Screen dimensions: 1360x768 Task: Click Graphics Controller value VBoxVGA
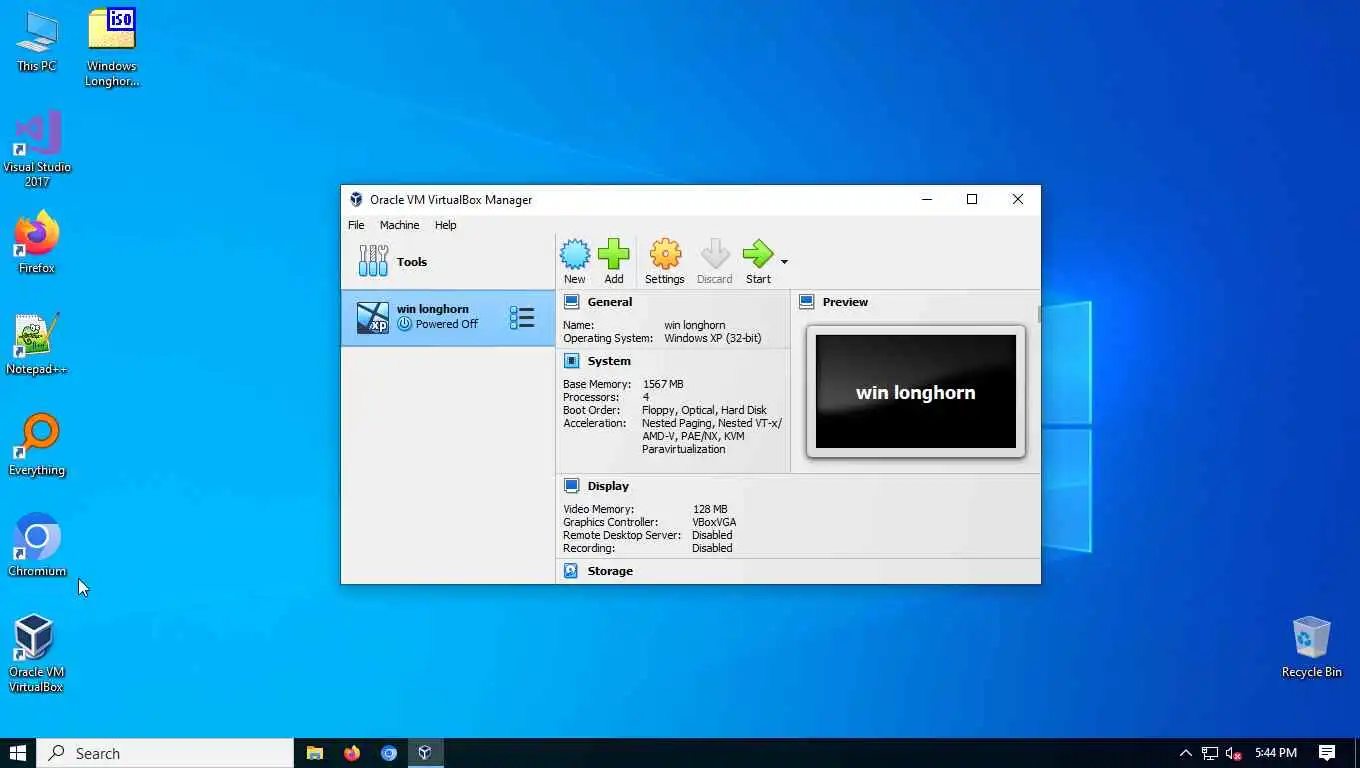pos(714,522)
